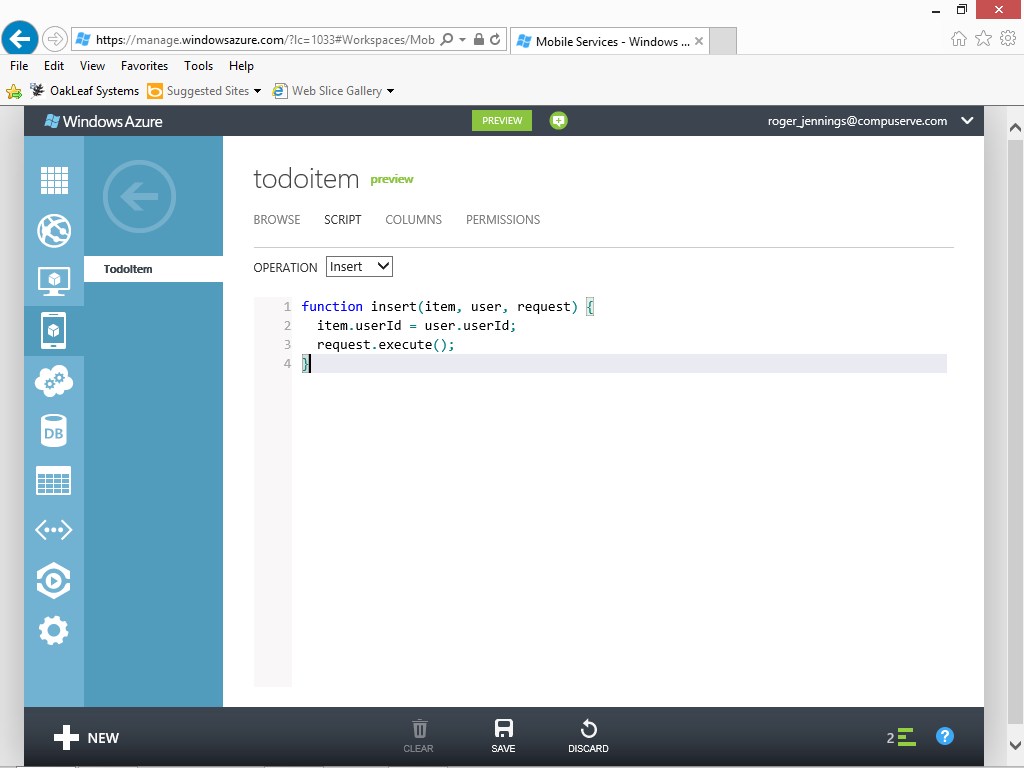
Task: Open Networks icon in sidebar
Action: 54,530
